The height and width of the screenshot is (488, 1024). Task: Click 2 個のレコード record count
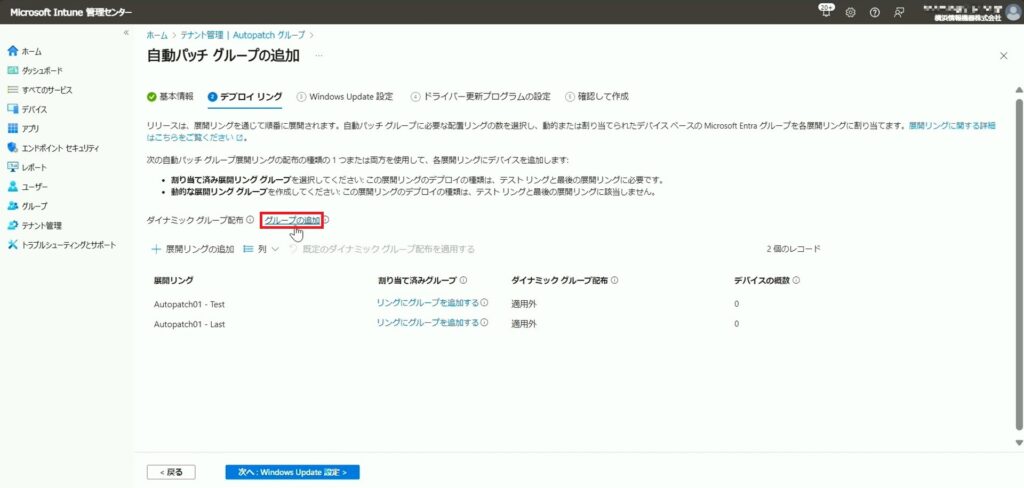pyautogui.click(x=793, y=249)
